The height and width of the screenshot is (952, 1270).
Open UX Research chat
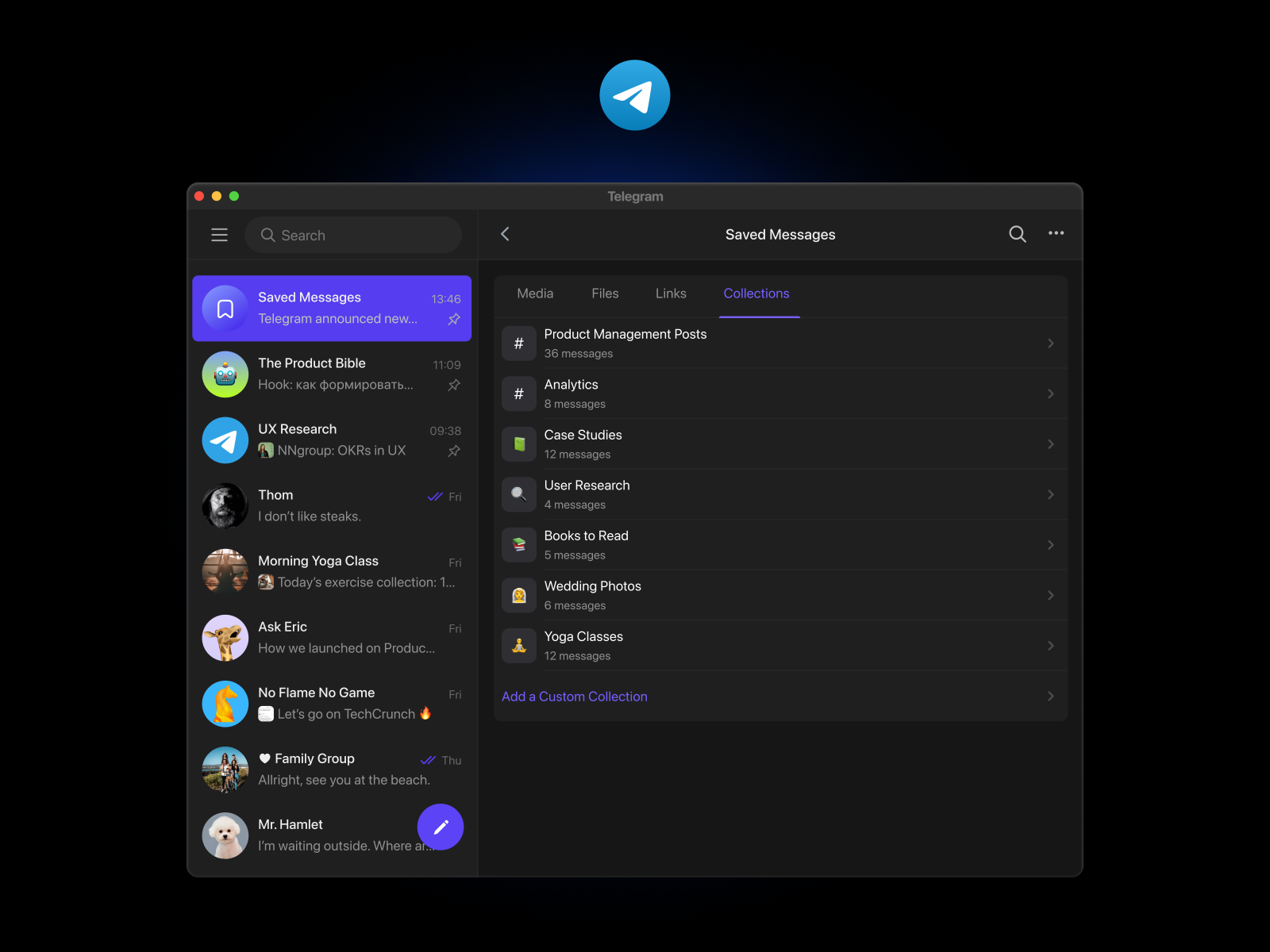point(332,440)
